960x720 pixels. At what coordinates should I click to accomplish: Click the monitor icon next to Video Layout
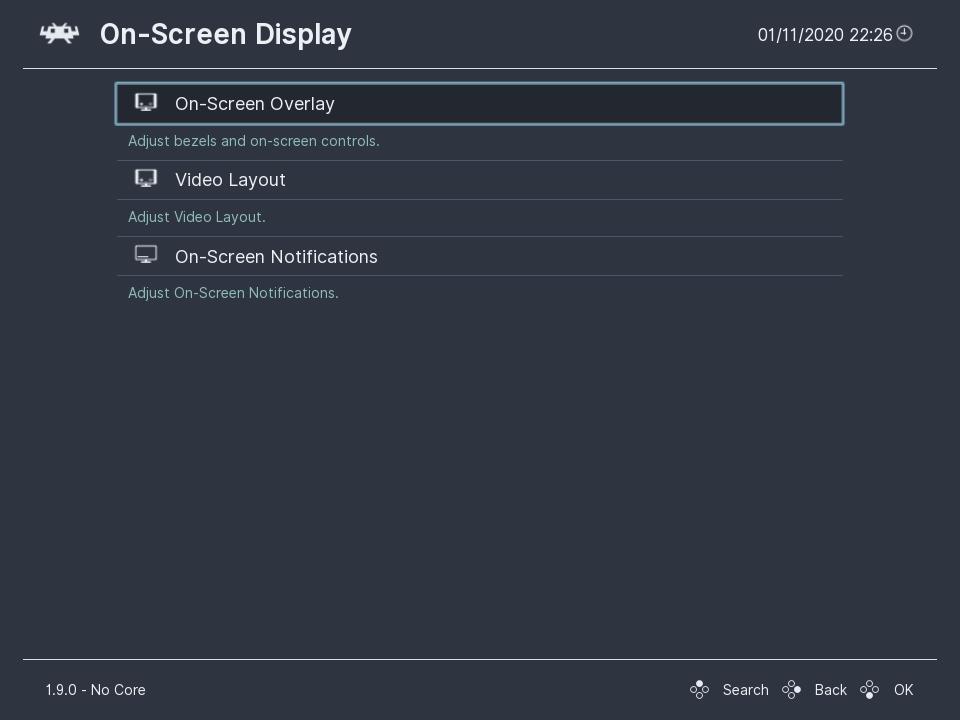(x=146, y=178)
